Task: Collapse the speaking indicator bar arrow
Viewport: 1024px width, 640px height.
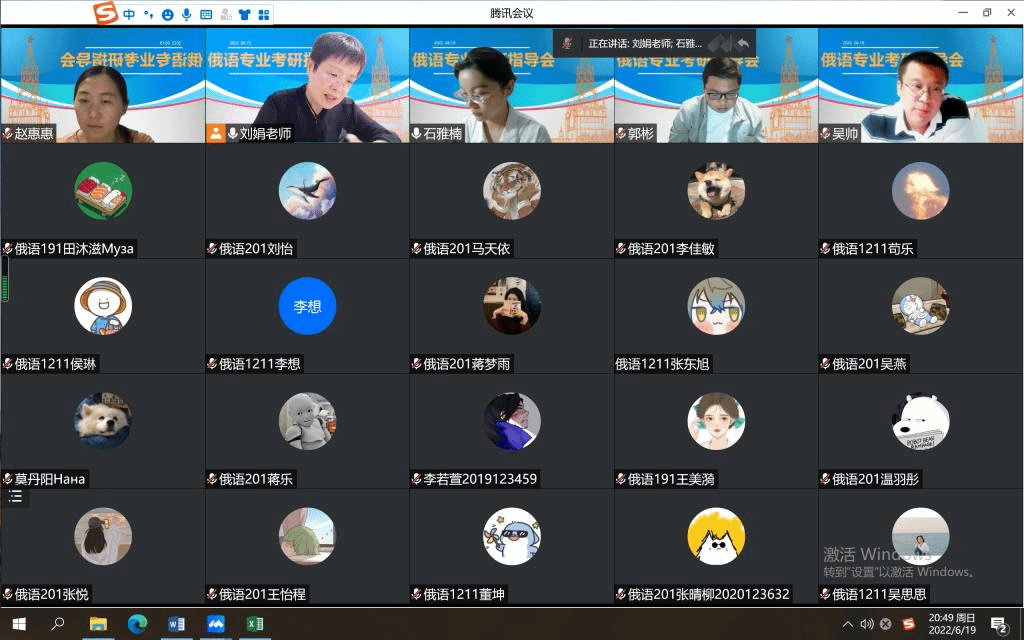Action: pos(742,44)
